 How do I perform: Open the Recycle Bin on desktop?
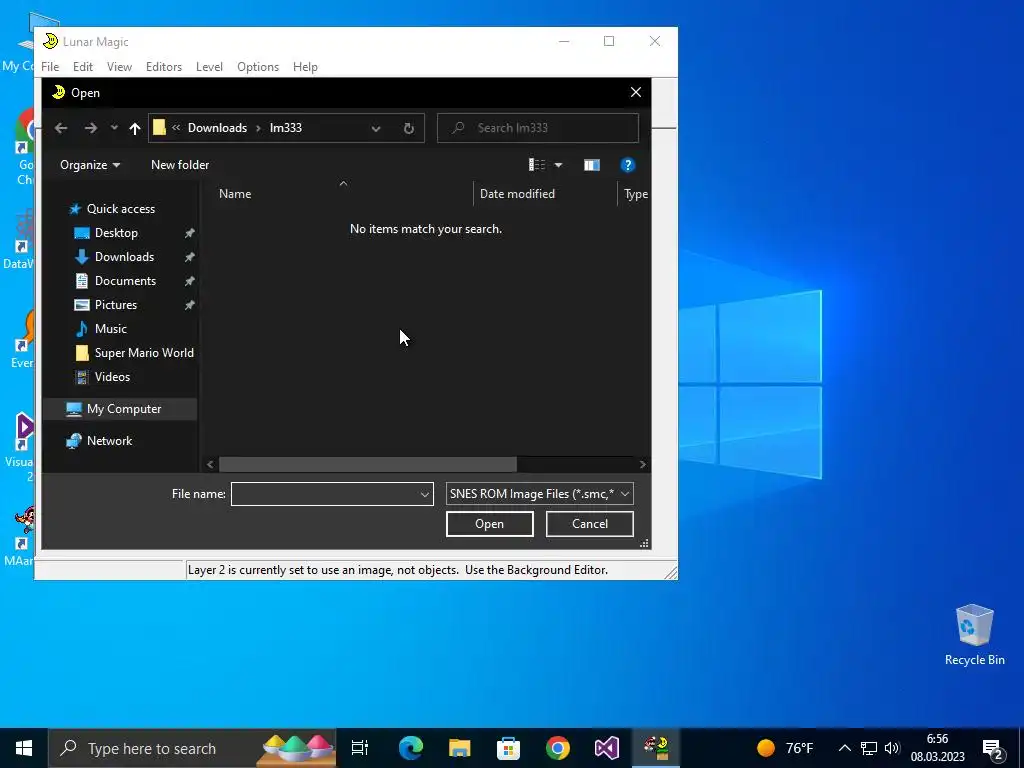click(974, 634)
